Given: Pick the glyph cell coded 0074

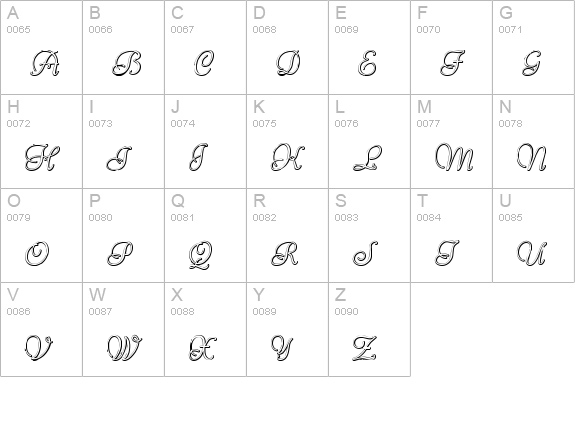Looking at the screenshot, I should point(205,142).
